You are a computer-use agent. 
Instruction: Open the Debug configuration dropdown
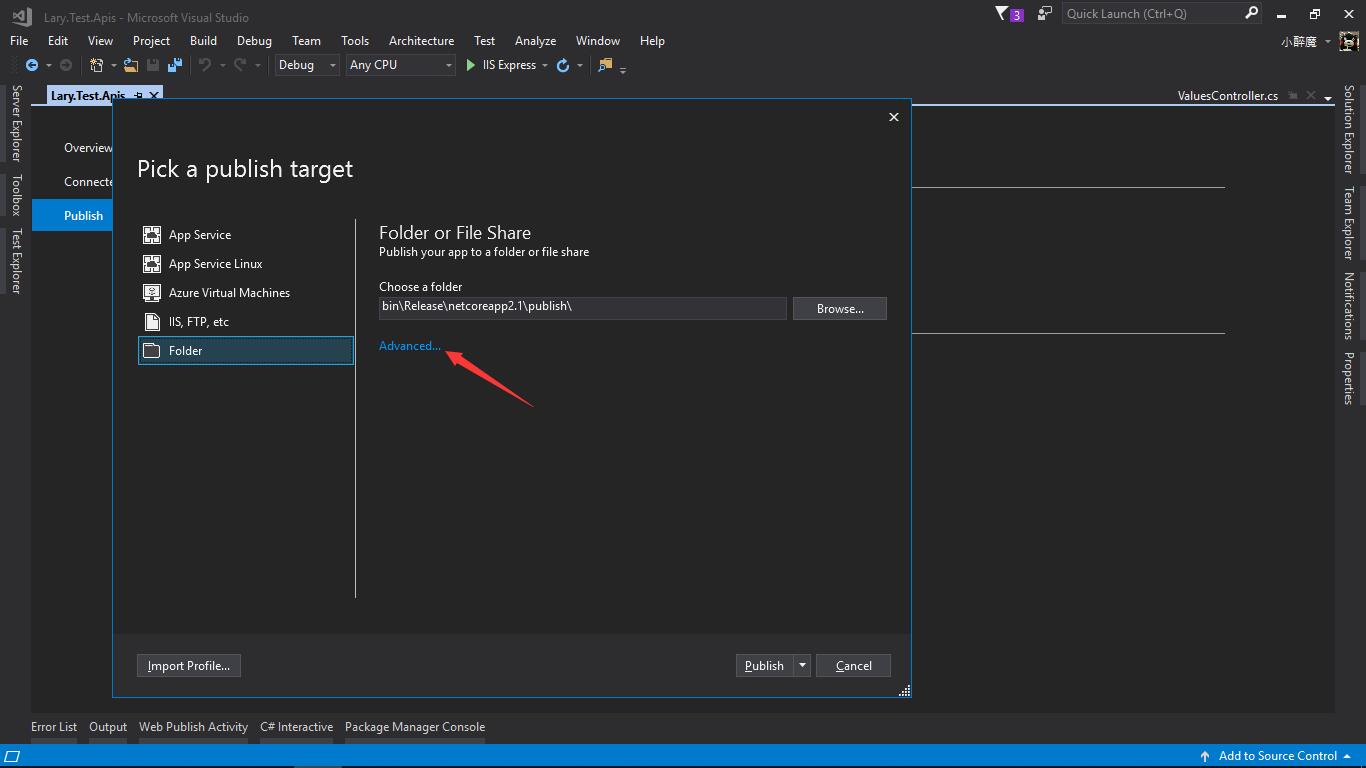click(308, 65)
